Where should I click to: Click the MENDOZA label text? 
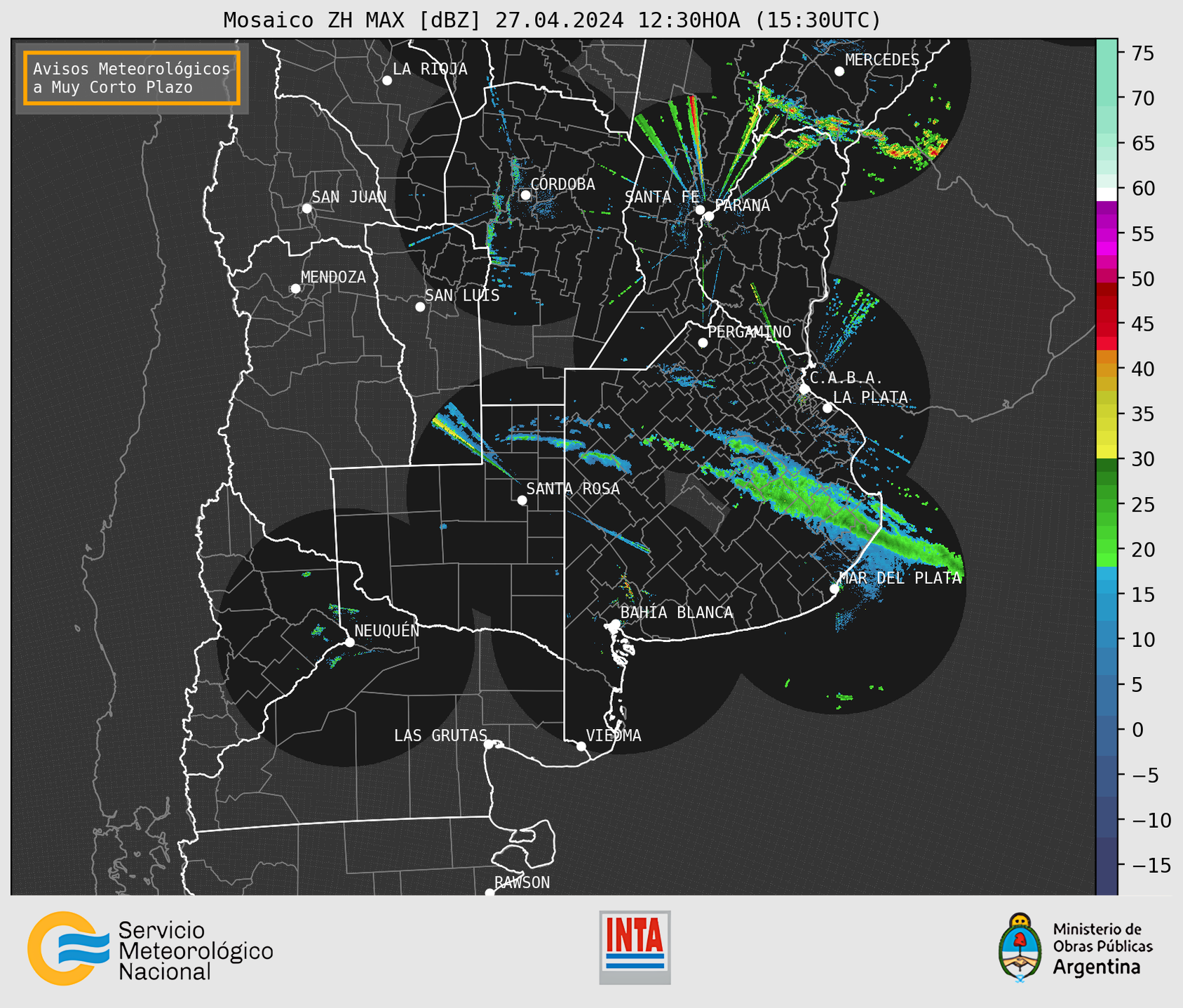tap(333, 278)
